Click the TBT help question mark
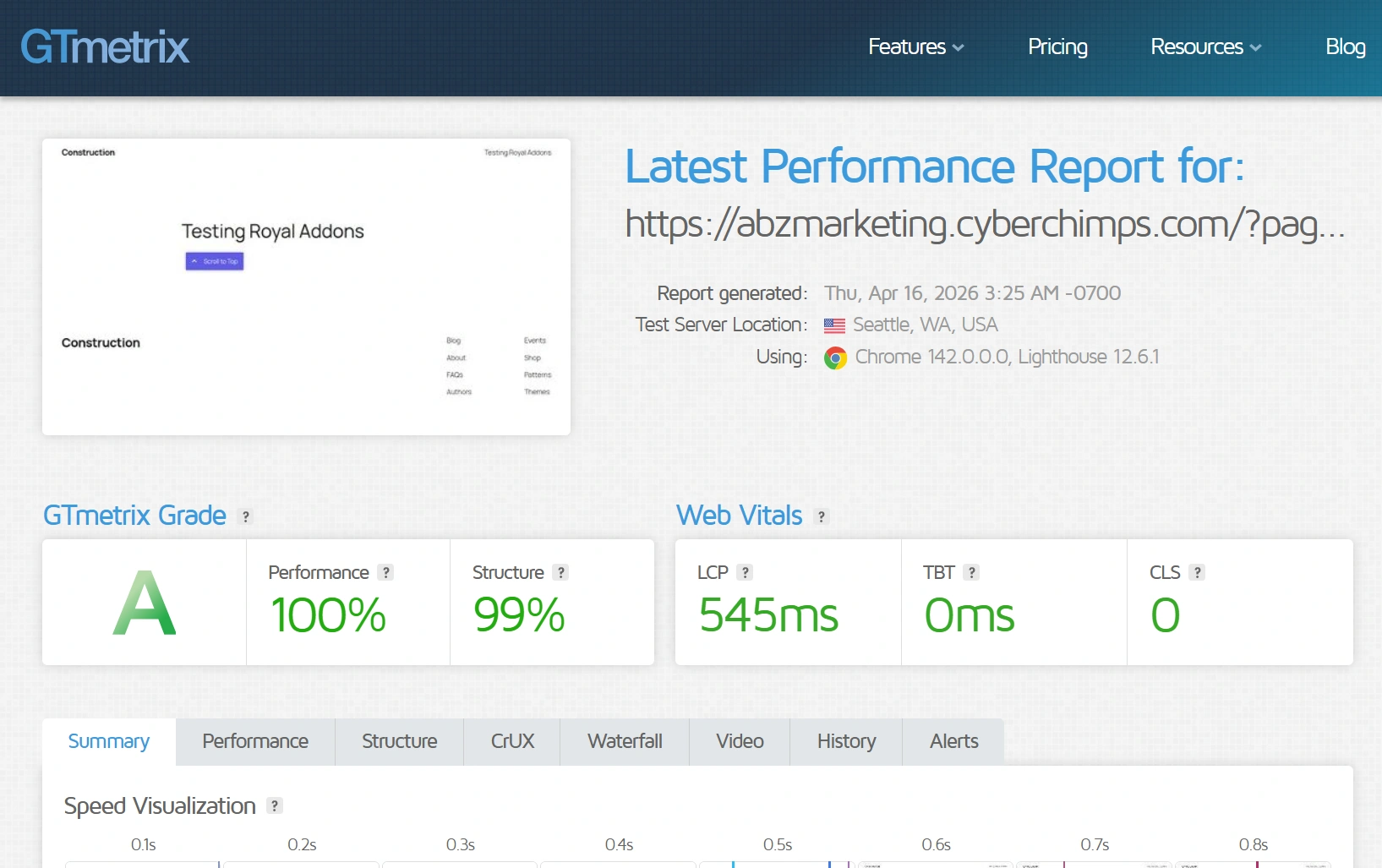1382x868 pixels. coord(972,572)
